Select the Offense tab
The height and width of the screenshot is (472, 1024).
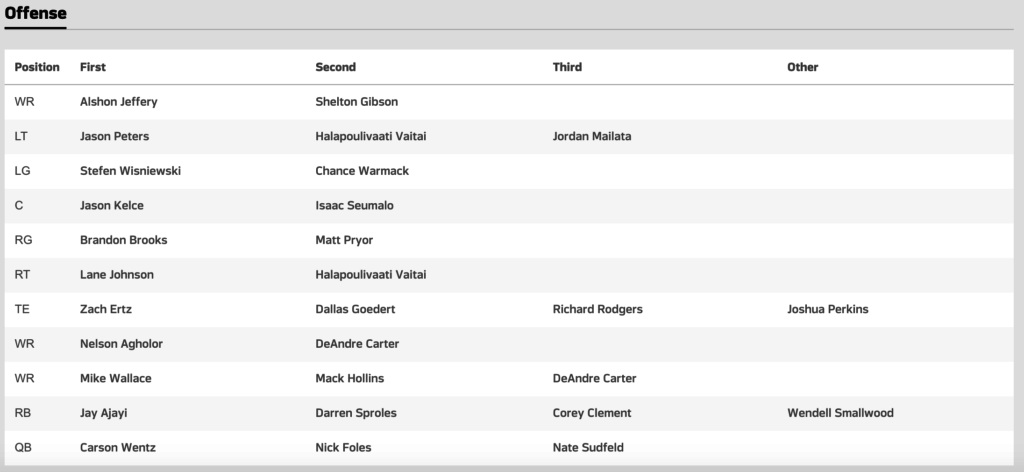click(35, 13)
